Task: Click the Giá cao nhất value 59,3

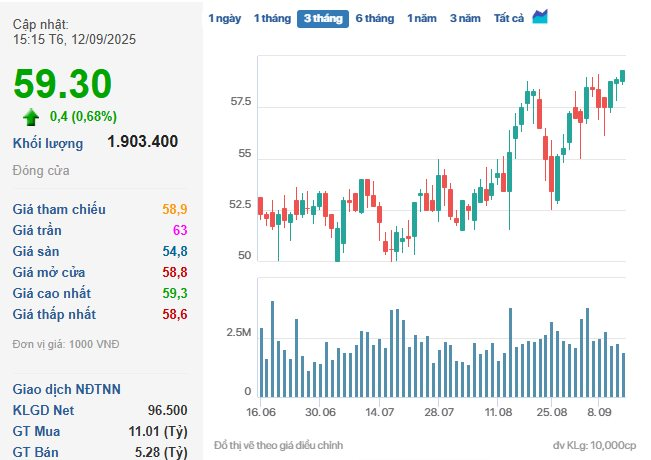Action: click(174, 293)
